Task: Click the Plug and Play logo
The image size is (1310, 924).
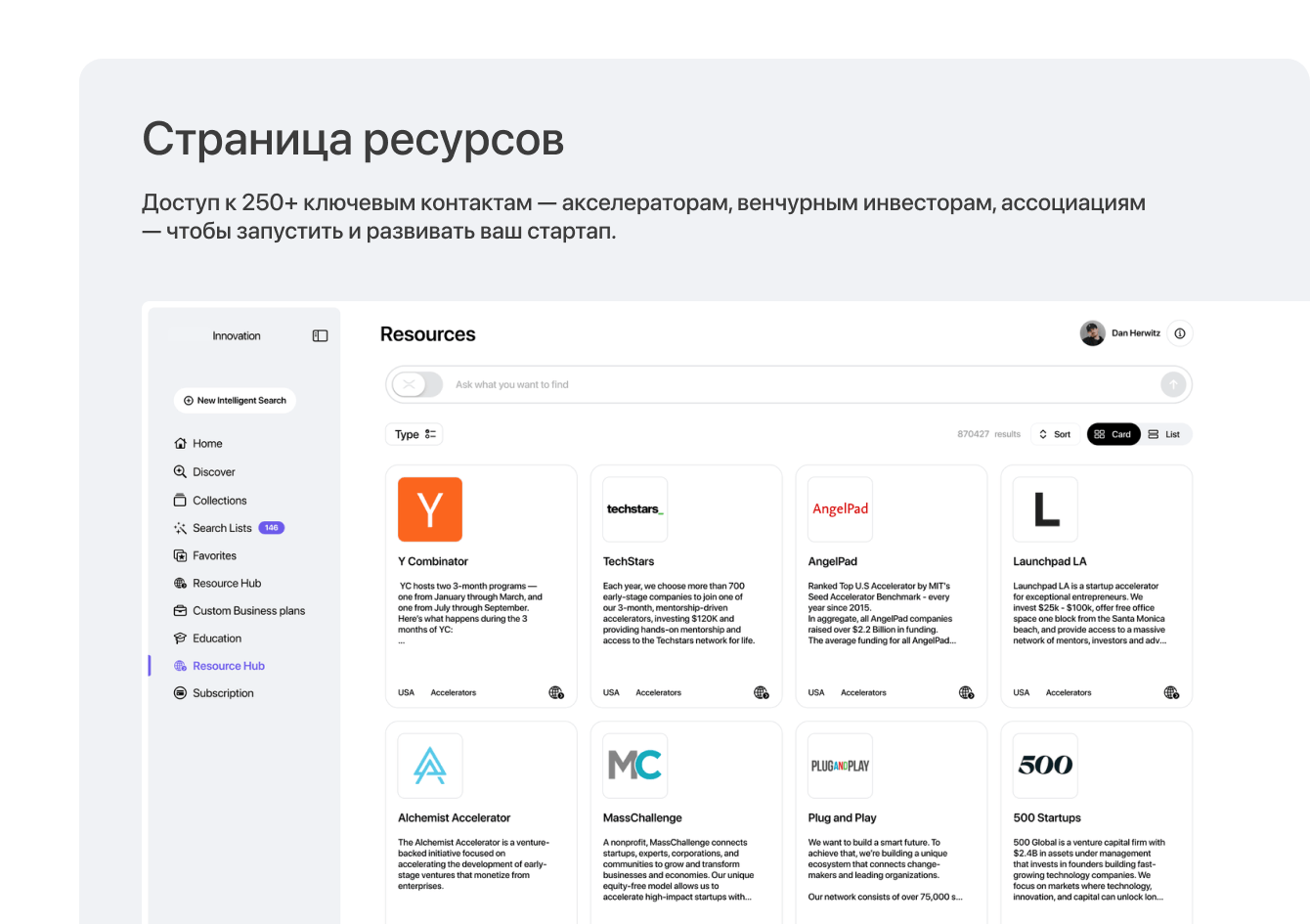Action: (x=841, y=766)
